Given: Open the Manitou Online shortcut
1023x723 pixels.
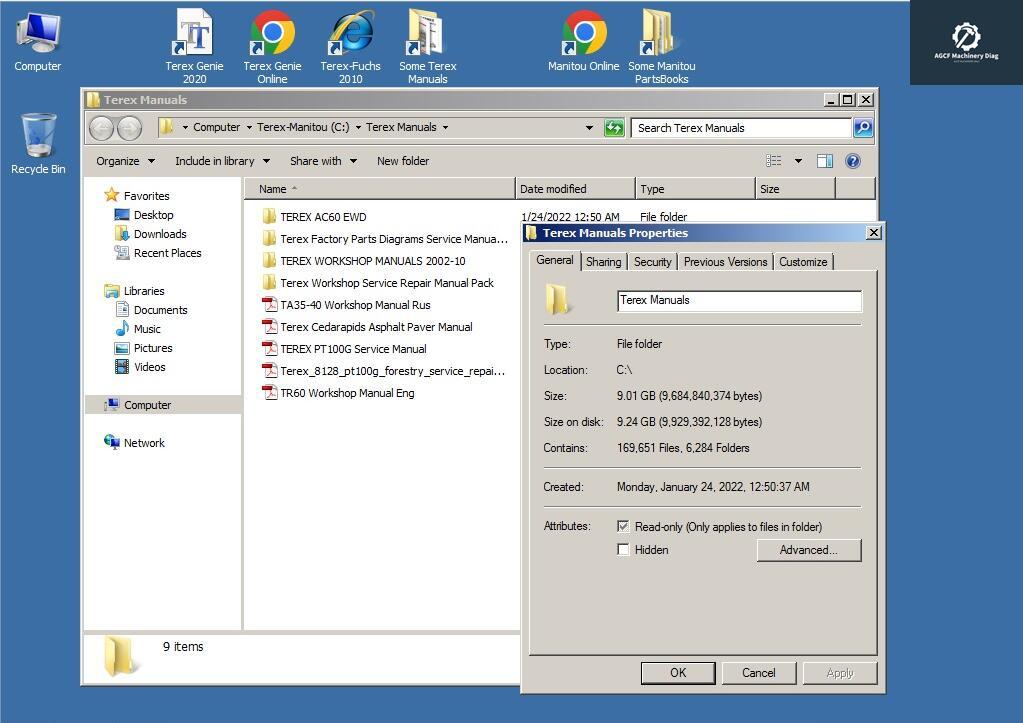Looking at the screenshot, I should click(x=583, y=33).
